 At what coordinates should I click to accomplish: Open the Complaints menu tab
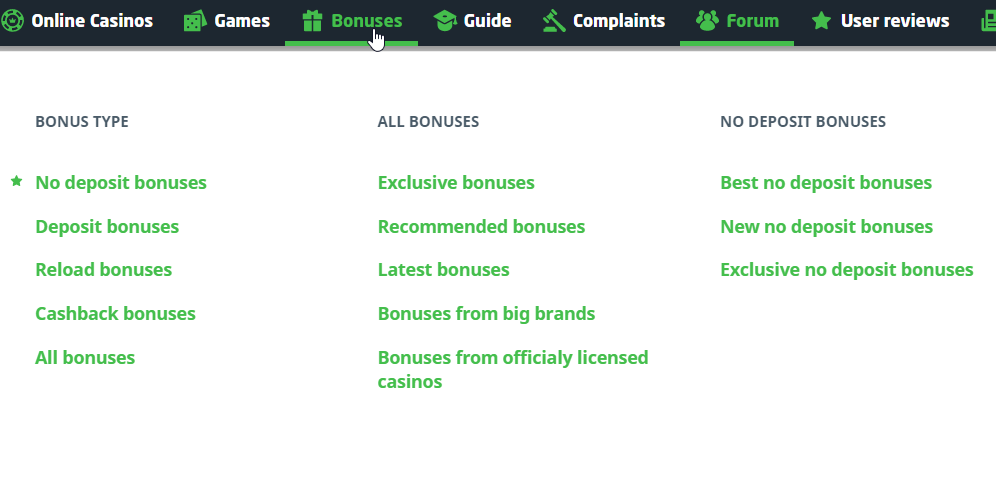click(x=618, y=21)
